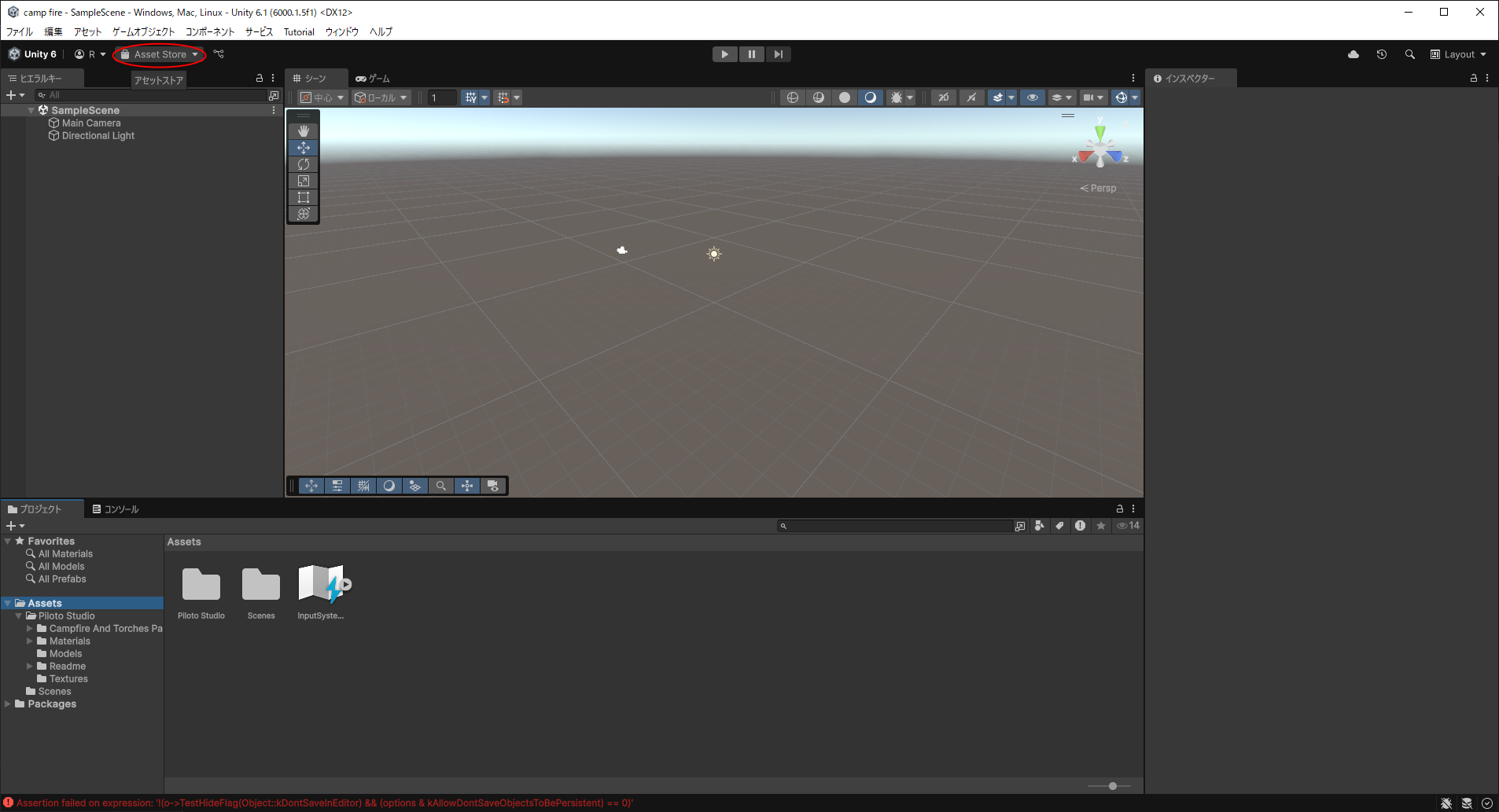Select the Scale tool

click(x=304, y=181)
